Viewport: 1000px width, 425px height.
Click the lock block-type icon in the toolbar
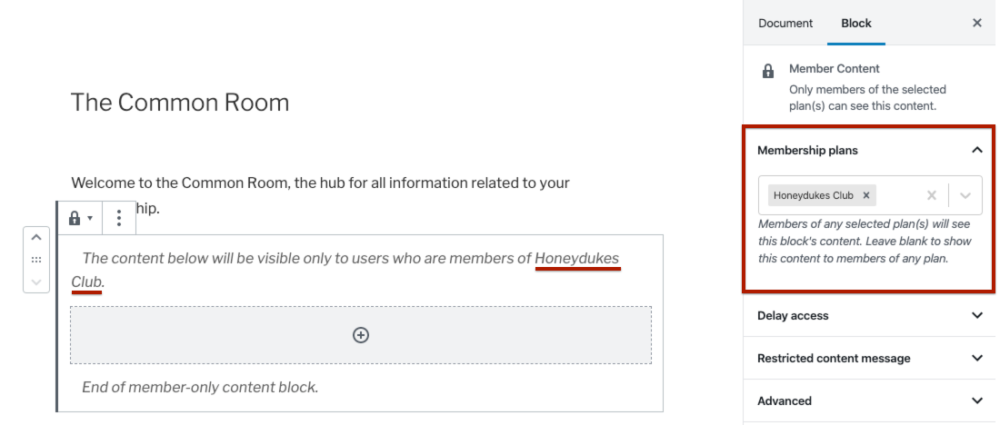(79, 218)
